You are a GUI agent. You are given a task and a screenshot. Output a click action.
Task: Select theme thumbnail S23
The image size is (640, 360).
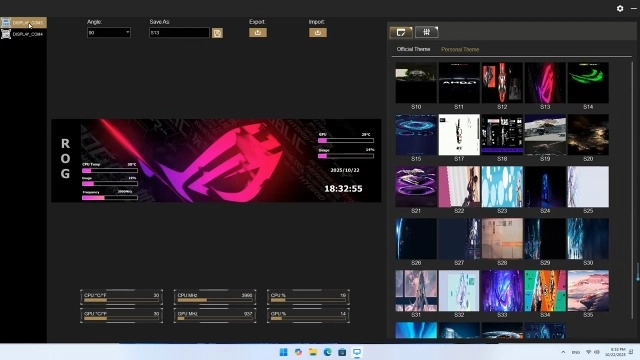pos(502,187)
